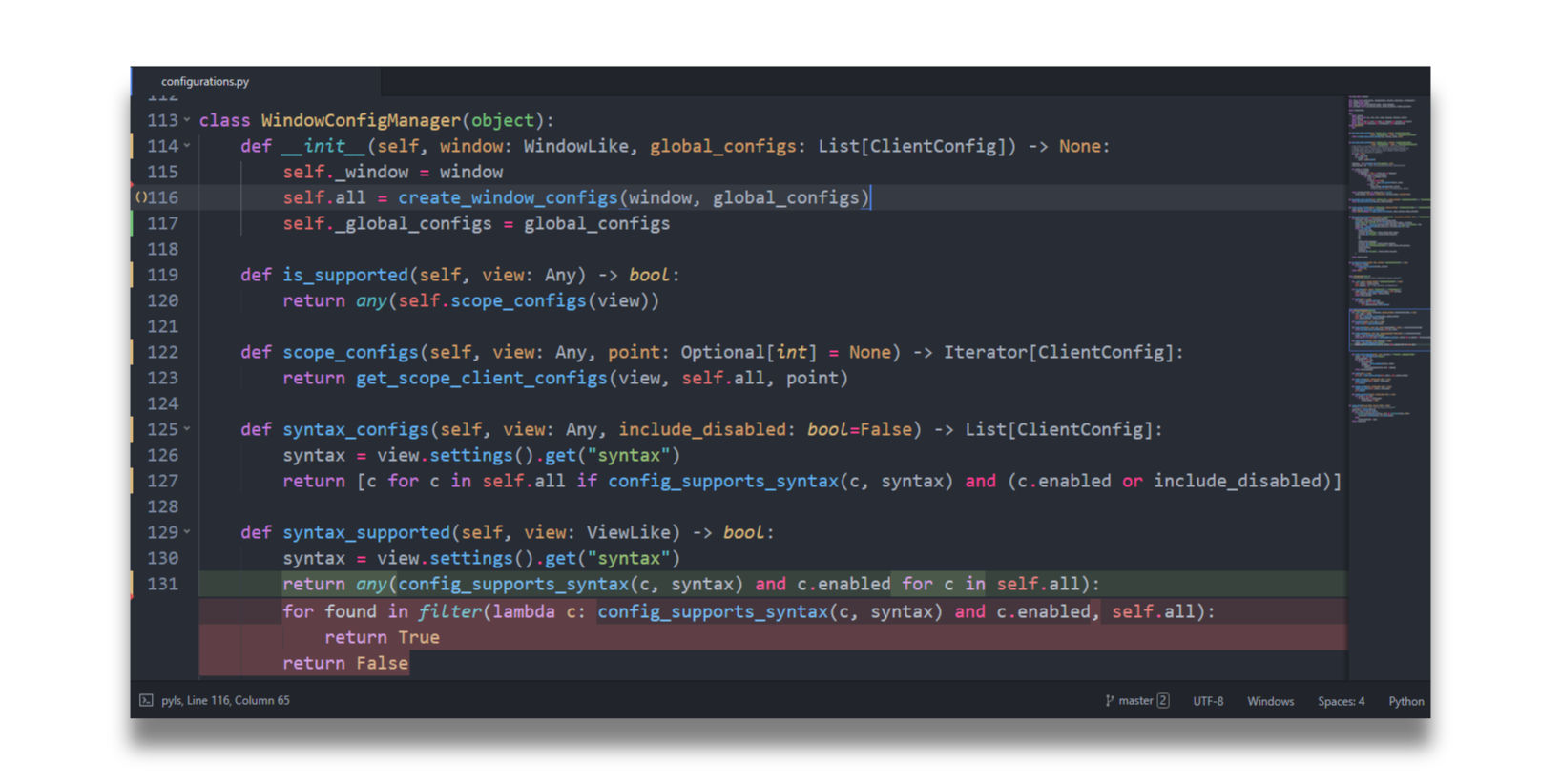Click line number 113 in the gutter

pyautogui.click(x=162, y=120)
